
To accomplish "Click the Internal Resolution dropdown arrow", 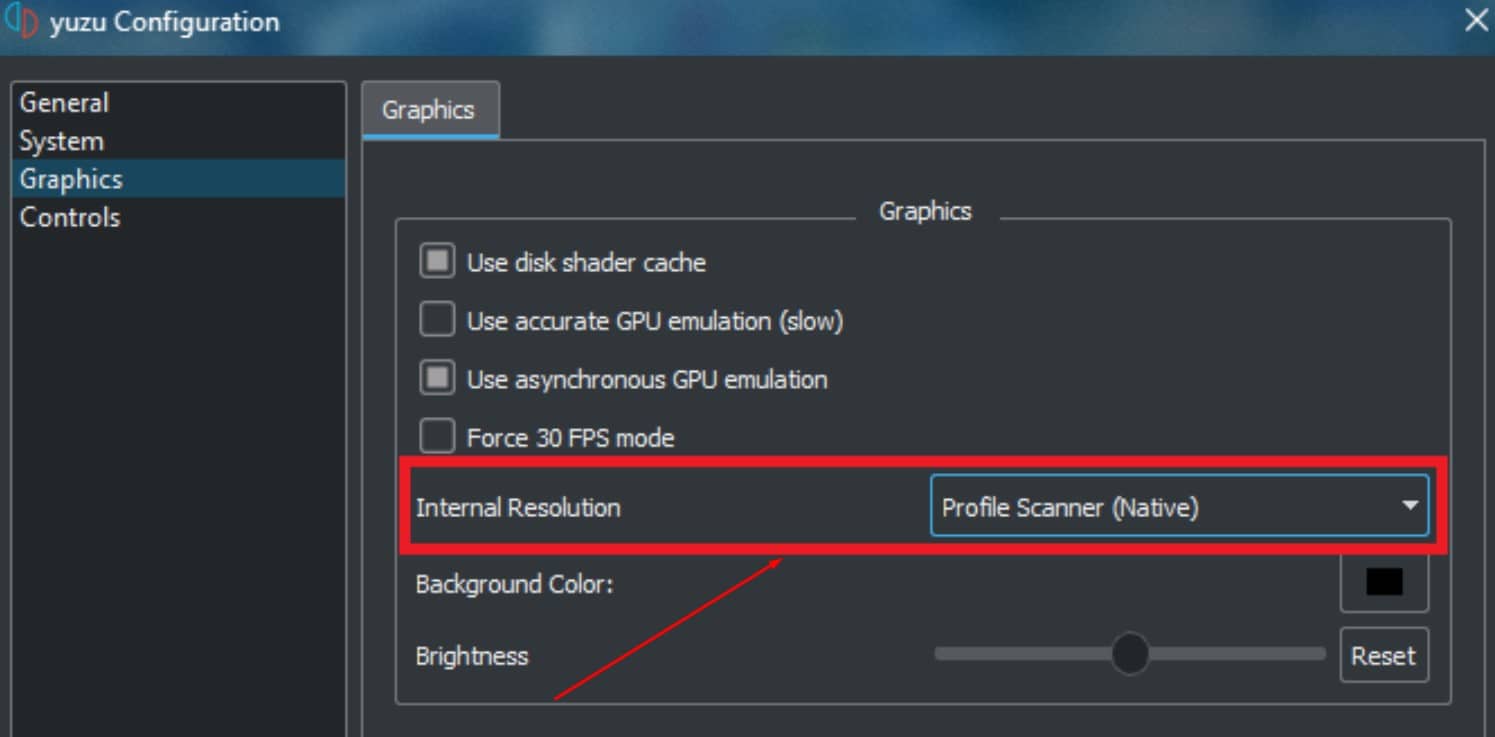I will click(x=1410, y=506).
